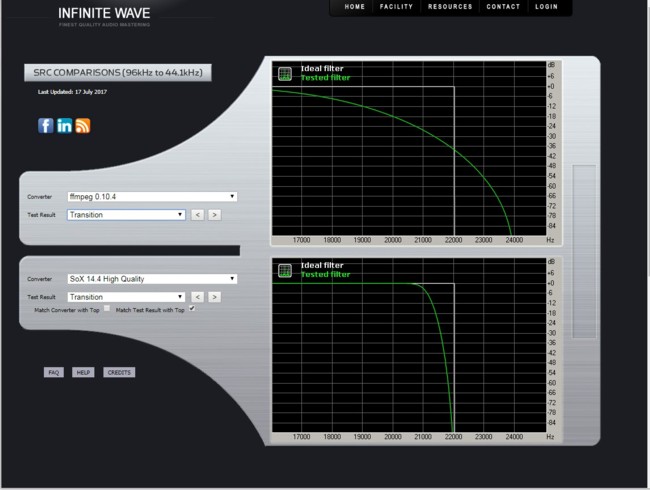The image size is (650, 490).
Task: Click the HELP button
Action: (83, 372)
